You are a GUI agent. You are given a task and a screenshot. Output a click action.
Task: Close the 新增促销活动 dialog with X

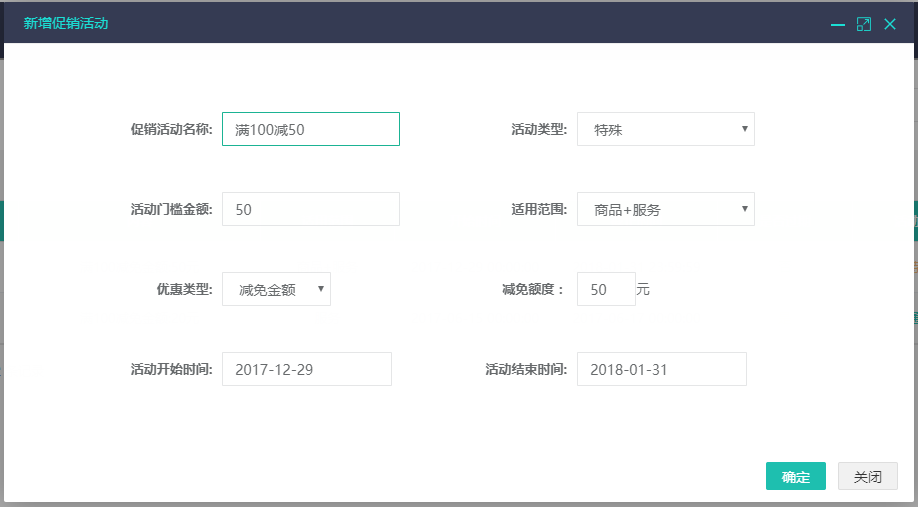(890, 24)
